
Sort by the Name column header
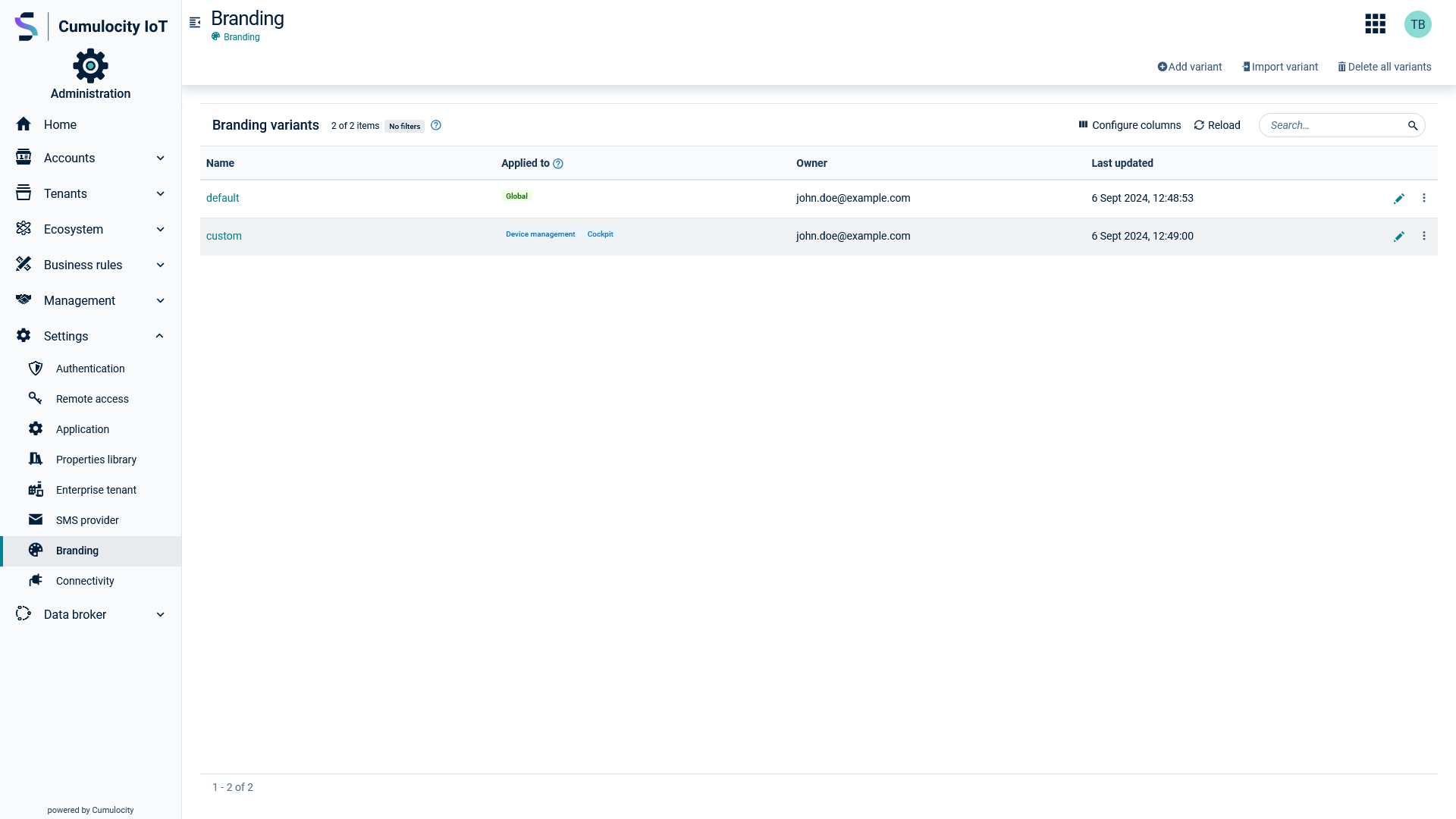[220, 163]
